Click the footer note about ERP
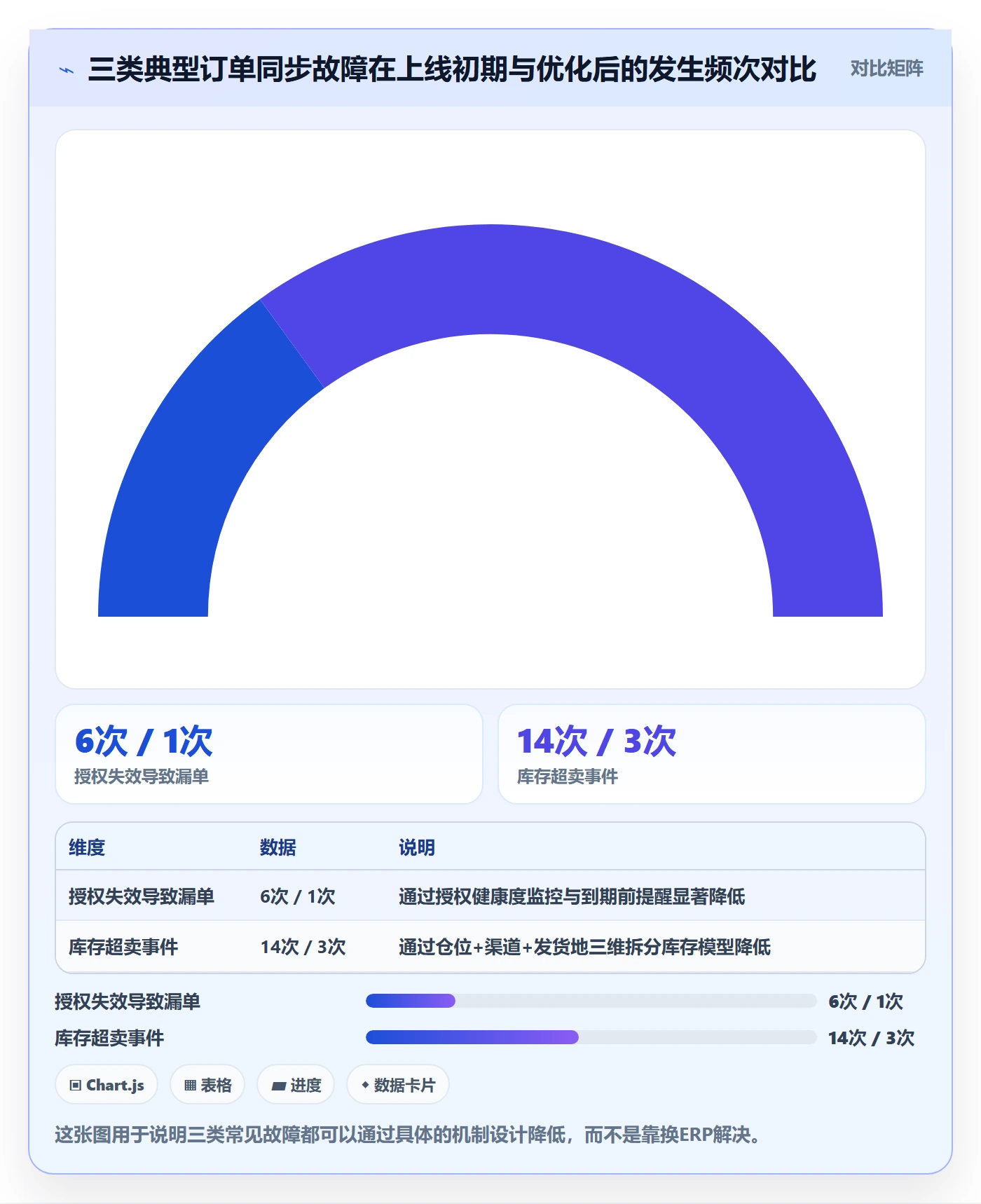The width and height of the screenshot is (981, 1204). (x=409, y=1134)
